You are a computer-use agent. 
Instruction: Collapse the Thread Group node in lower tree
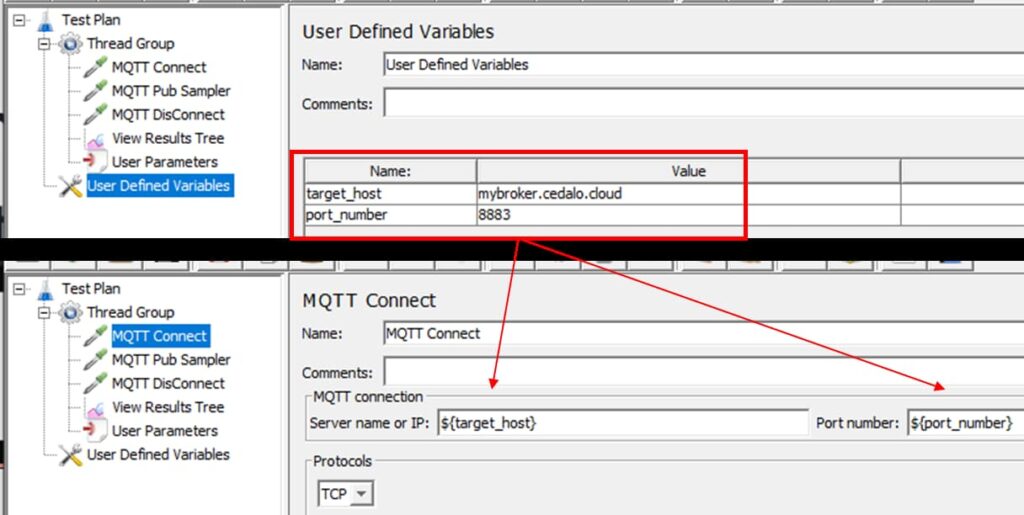point(44,313)
